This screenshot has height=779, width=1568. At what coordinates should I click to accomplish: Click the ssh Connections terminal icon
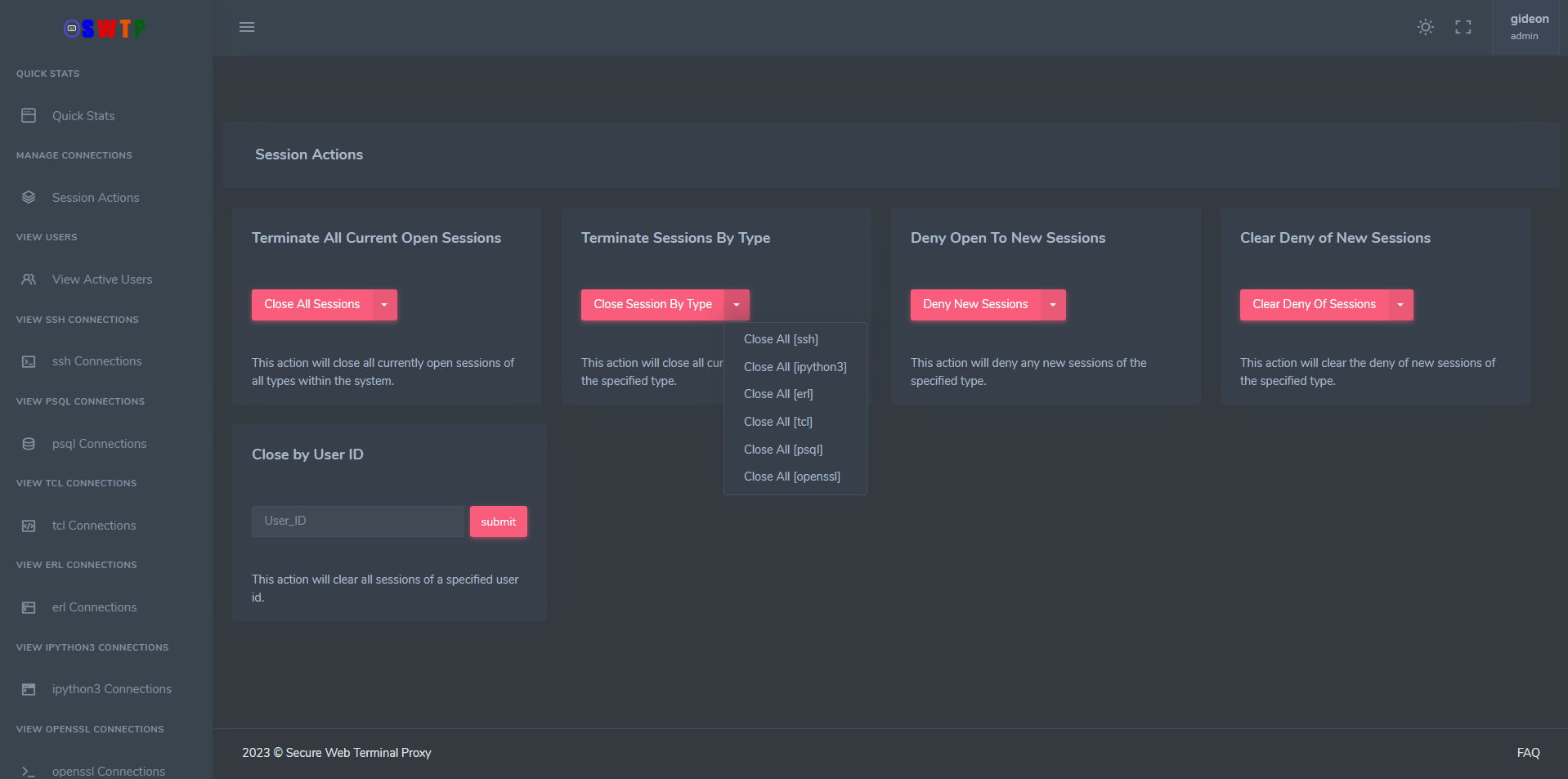(x=29, y=361)
